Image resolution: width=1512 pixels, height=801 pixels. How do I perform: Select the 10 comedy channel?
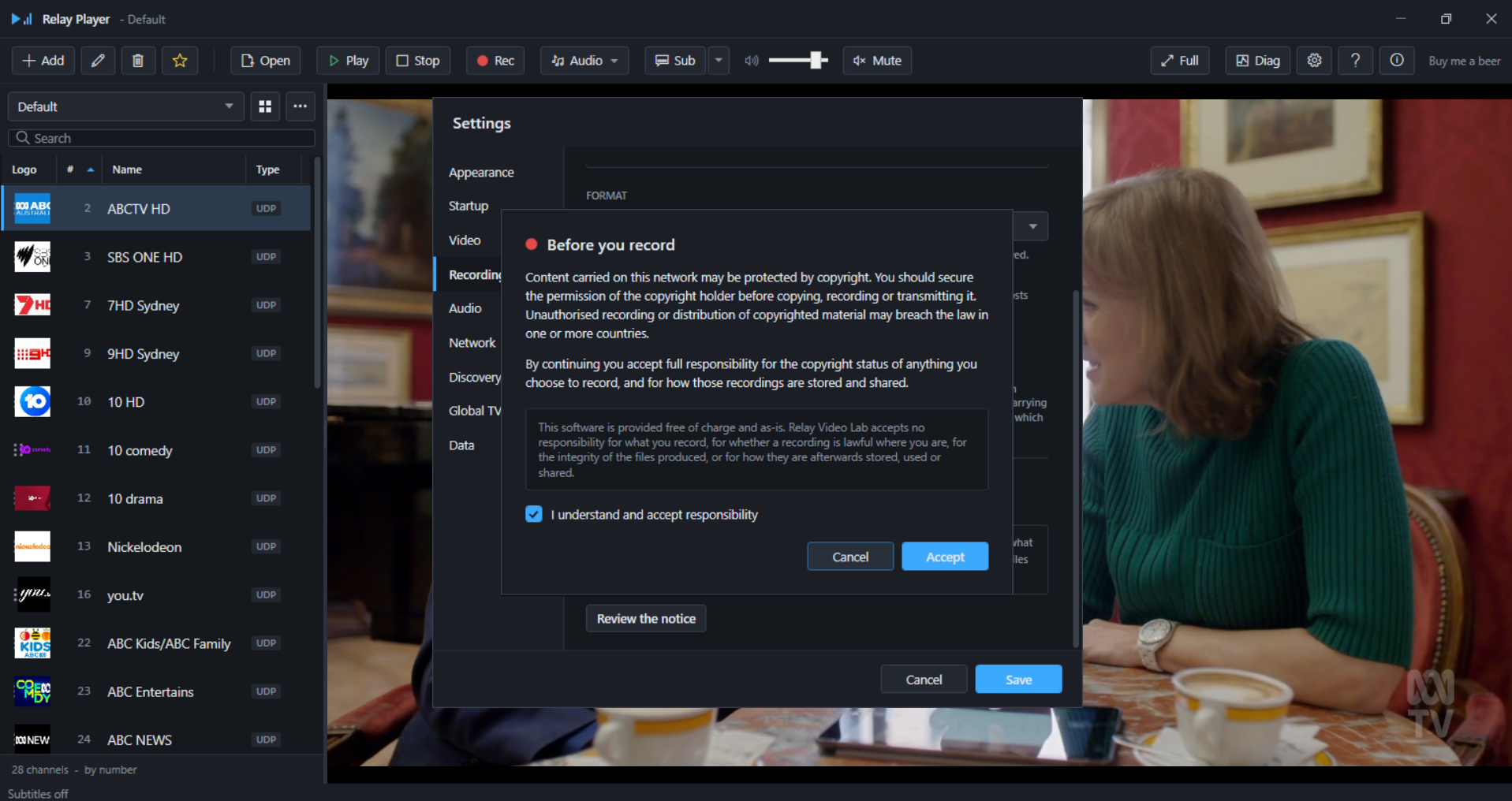tap(156, 450)
